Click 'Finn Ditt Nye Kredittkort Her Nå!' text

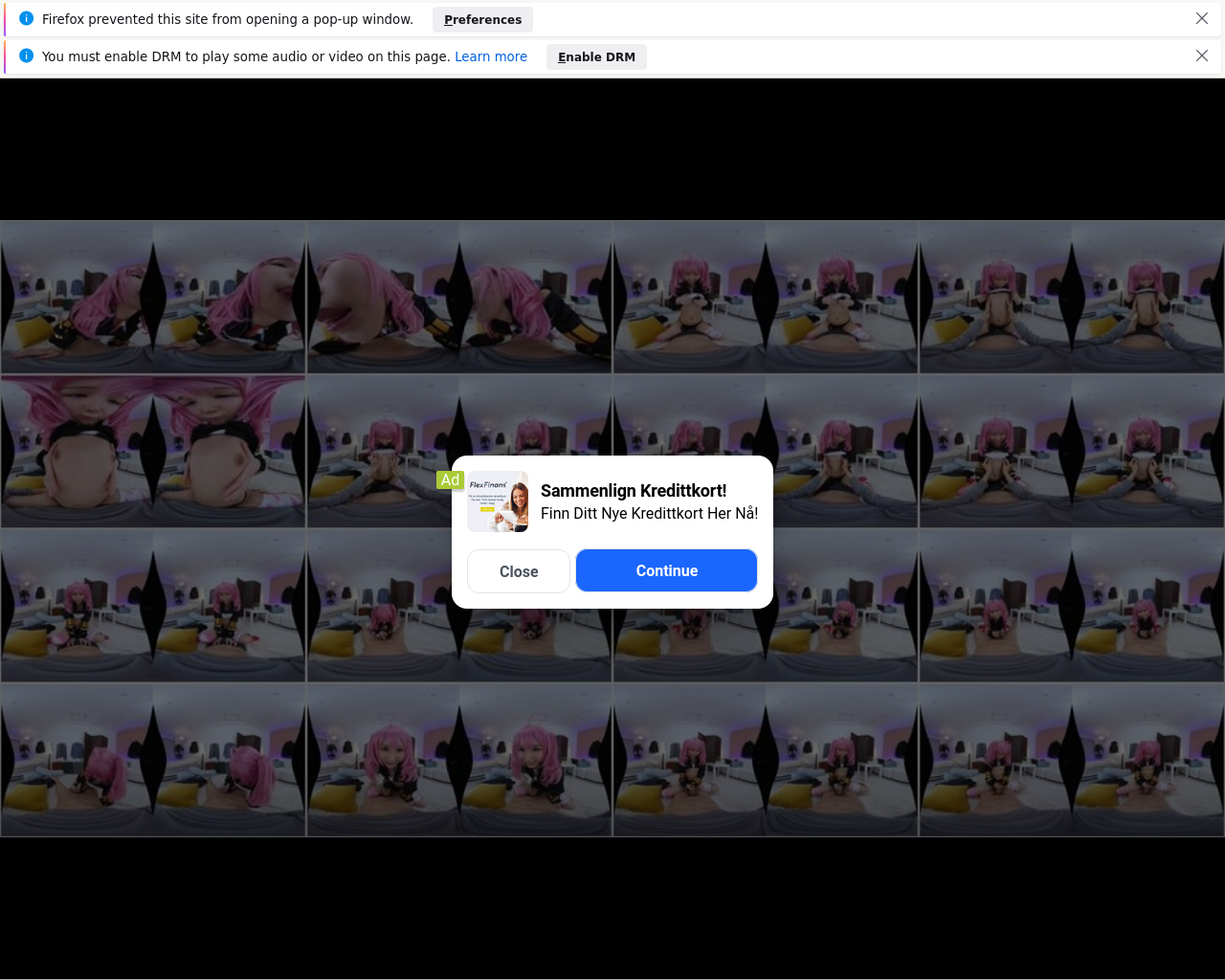click(649, 514)
